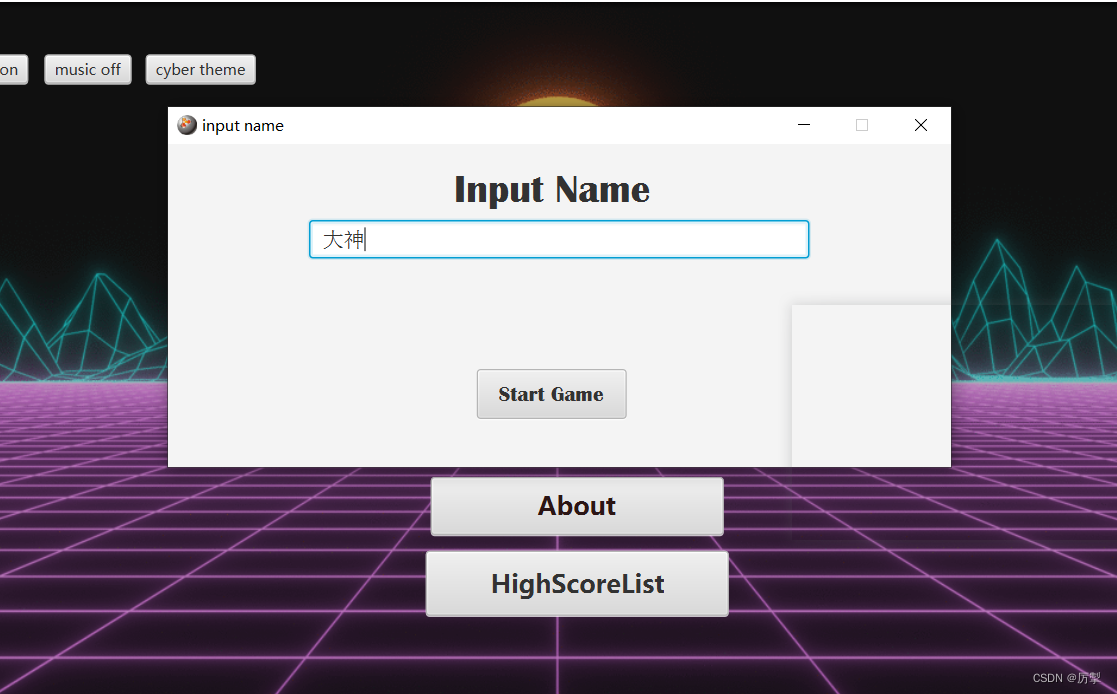Click the input name window app icon

pos(187,125)
